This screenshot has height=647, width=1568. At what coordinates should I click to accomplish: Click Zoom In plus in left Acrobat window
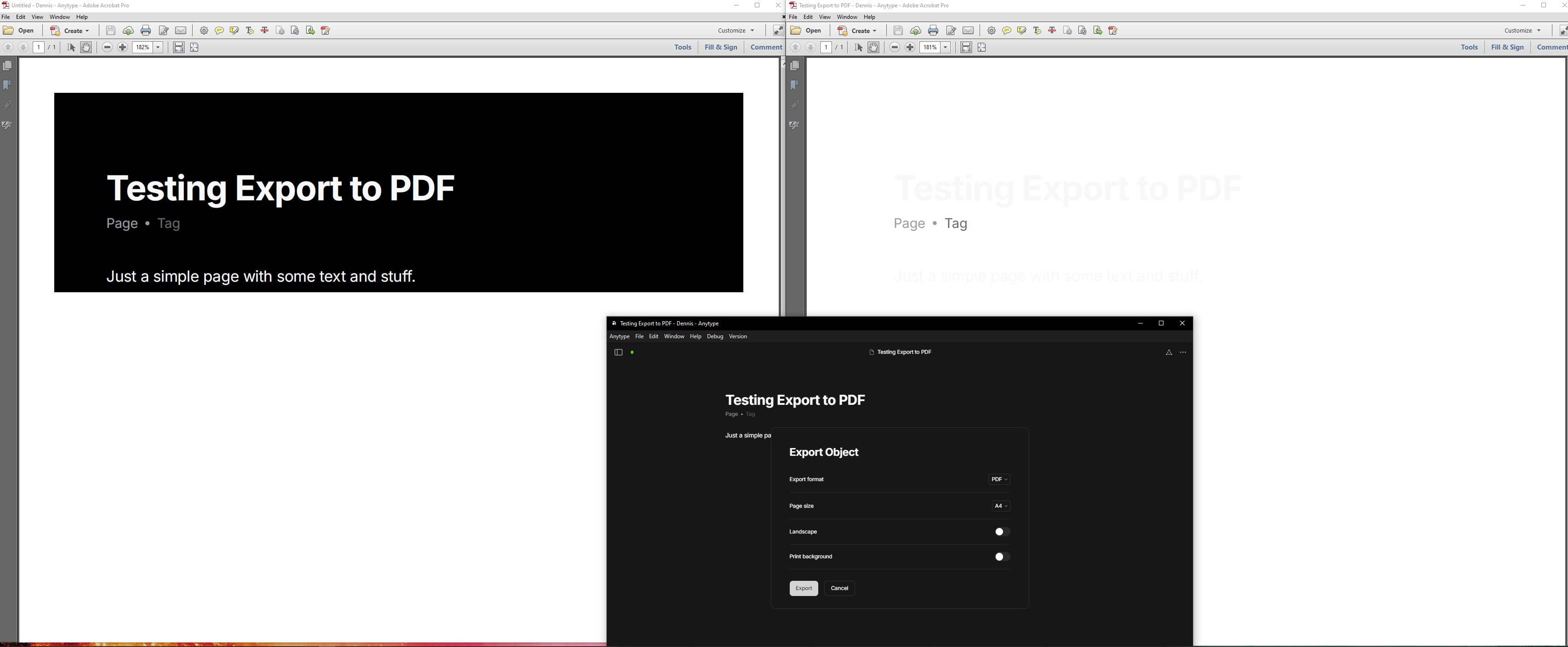pos(122,47)
